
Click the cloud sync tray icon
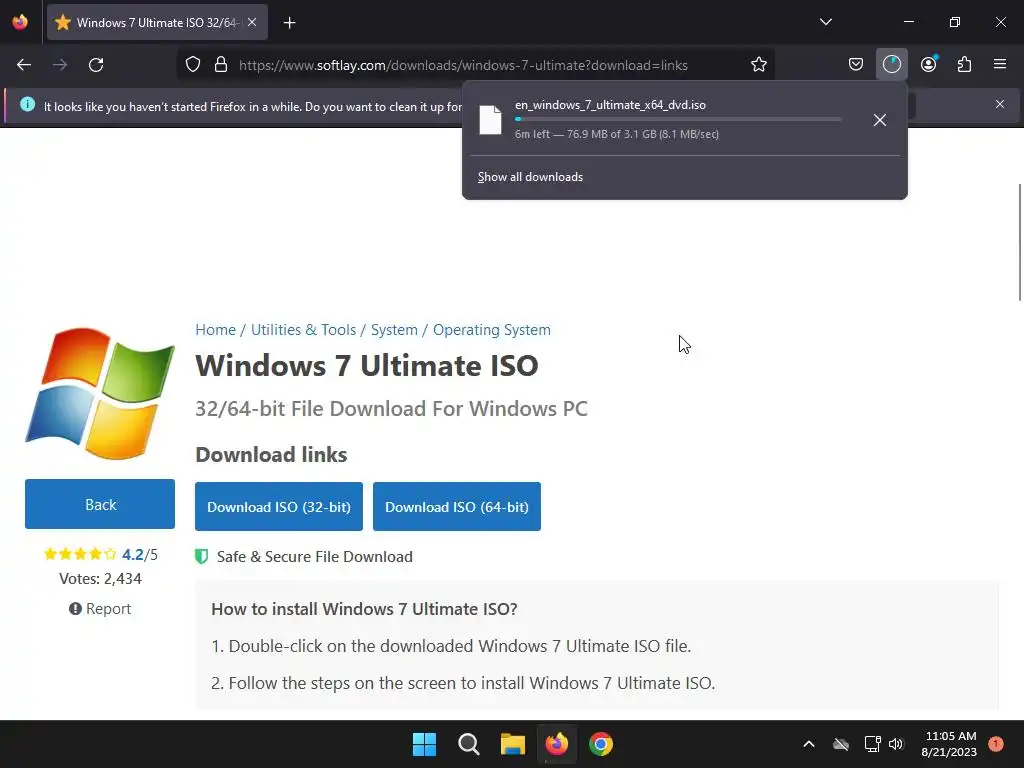pos(841,744)
